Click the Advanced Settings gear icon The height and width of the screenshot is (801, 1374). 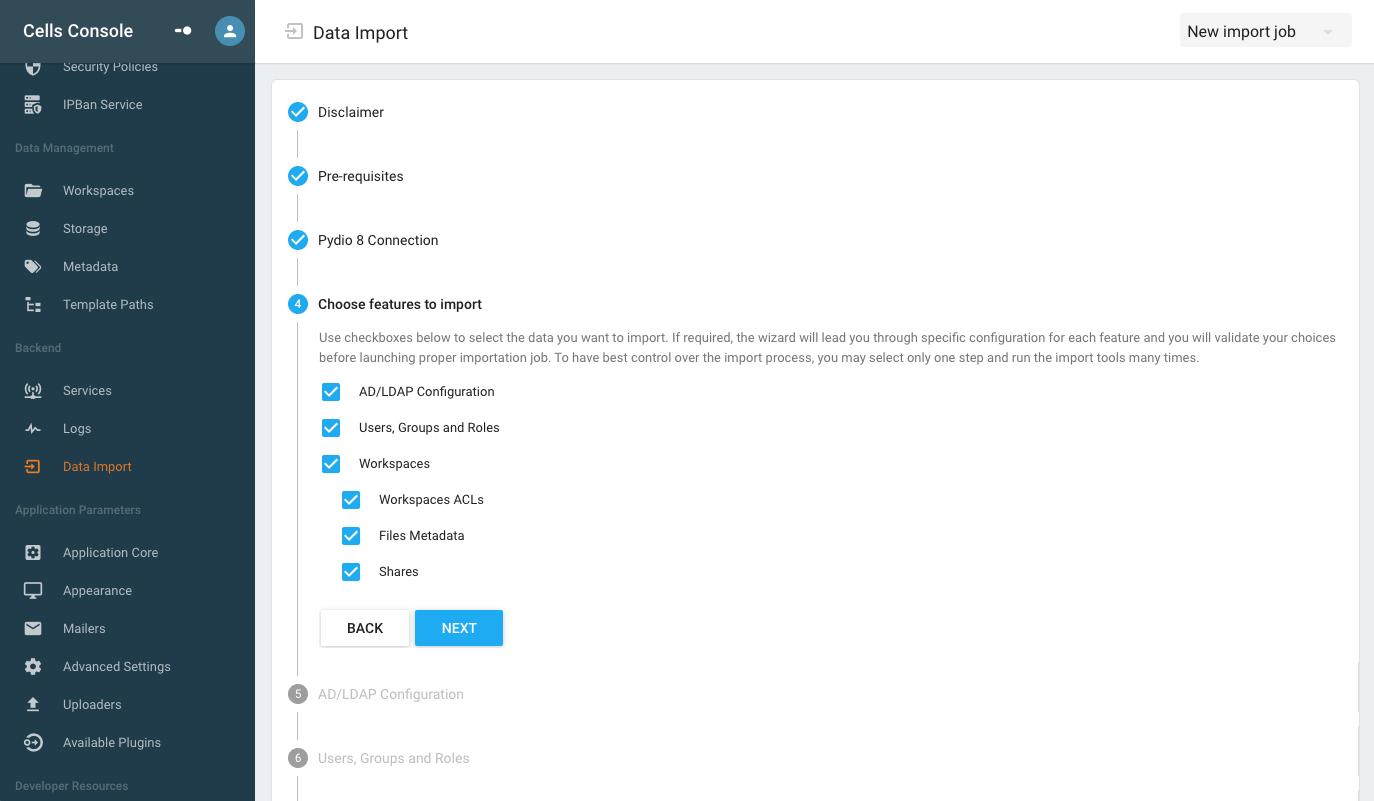pyautogui.click(x=33, y=667)
